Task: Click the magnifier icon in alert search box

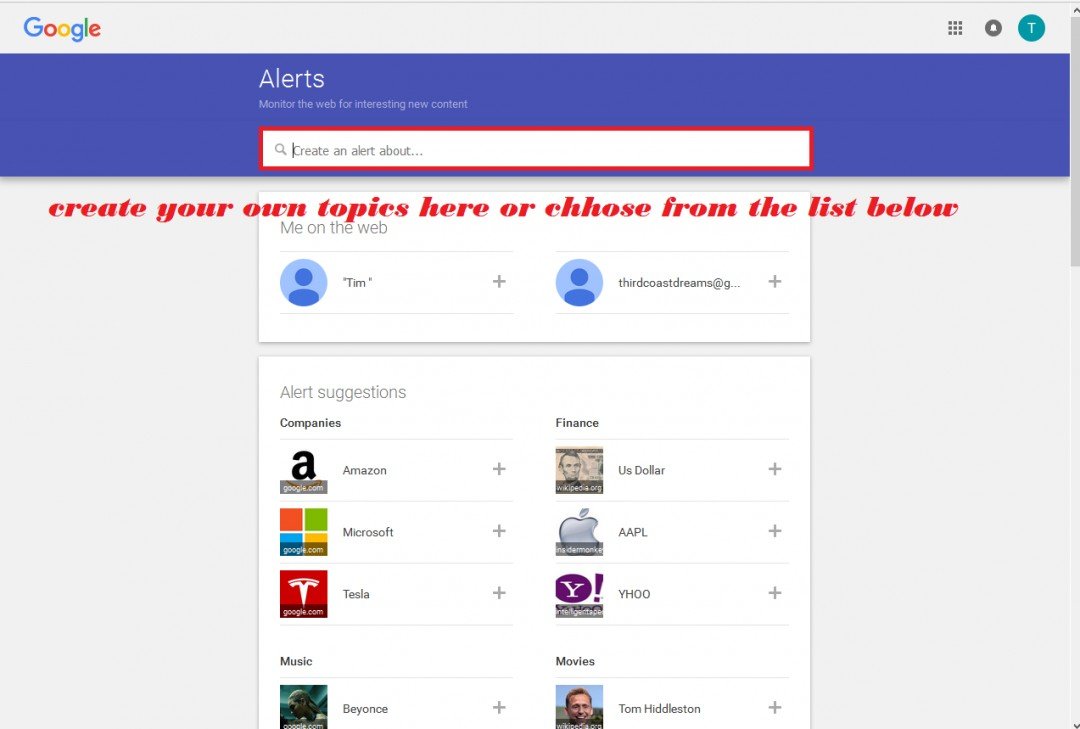Action: [280, 149]
